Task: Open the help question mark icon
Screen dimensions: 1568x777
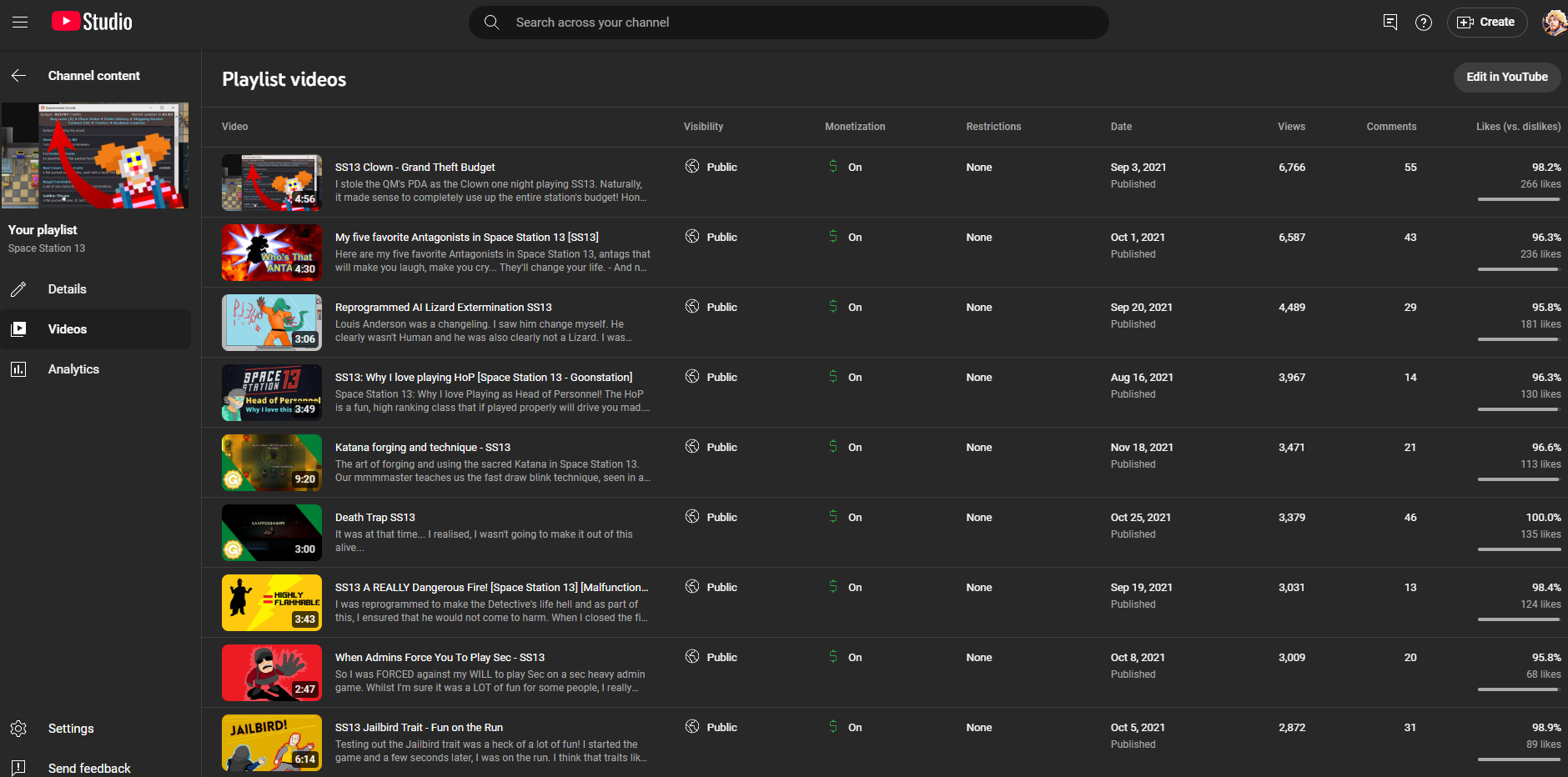Action: click(x=1424, y=23)
